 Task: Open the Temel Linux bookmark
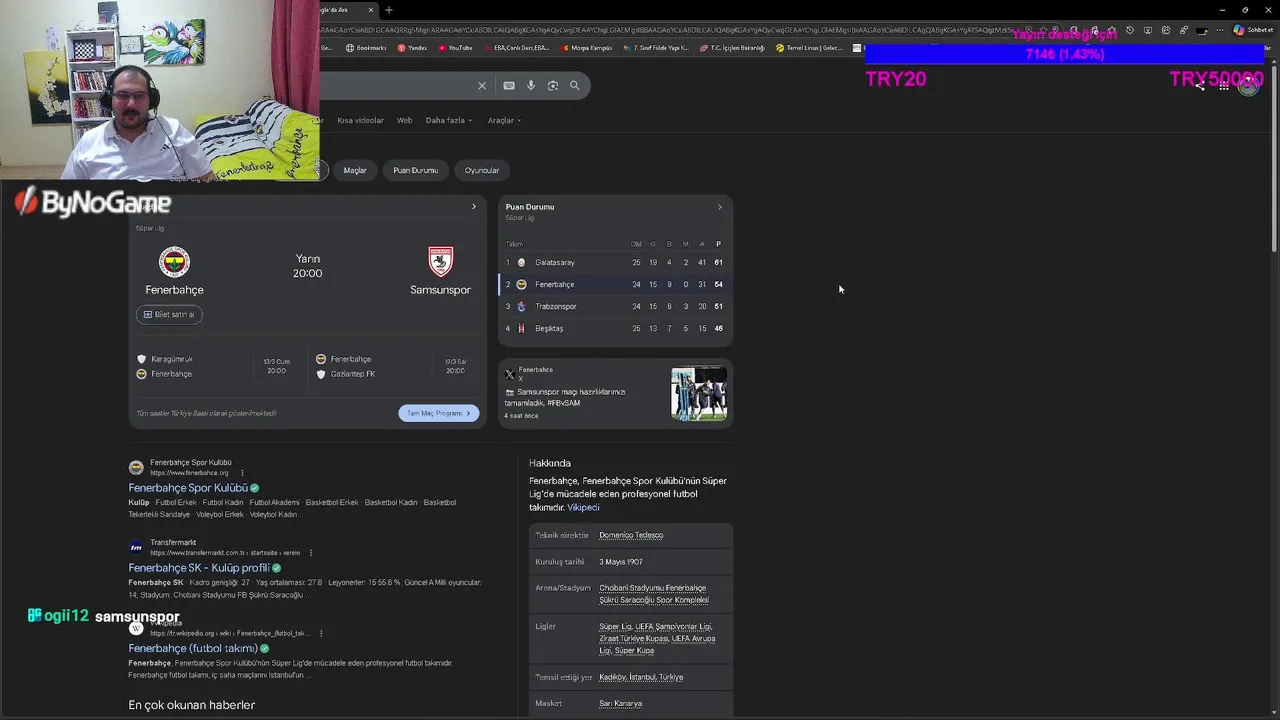click(810, 48)
